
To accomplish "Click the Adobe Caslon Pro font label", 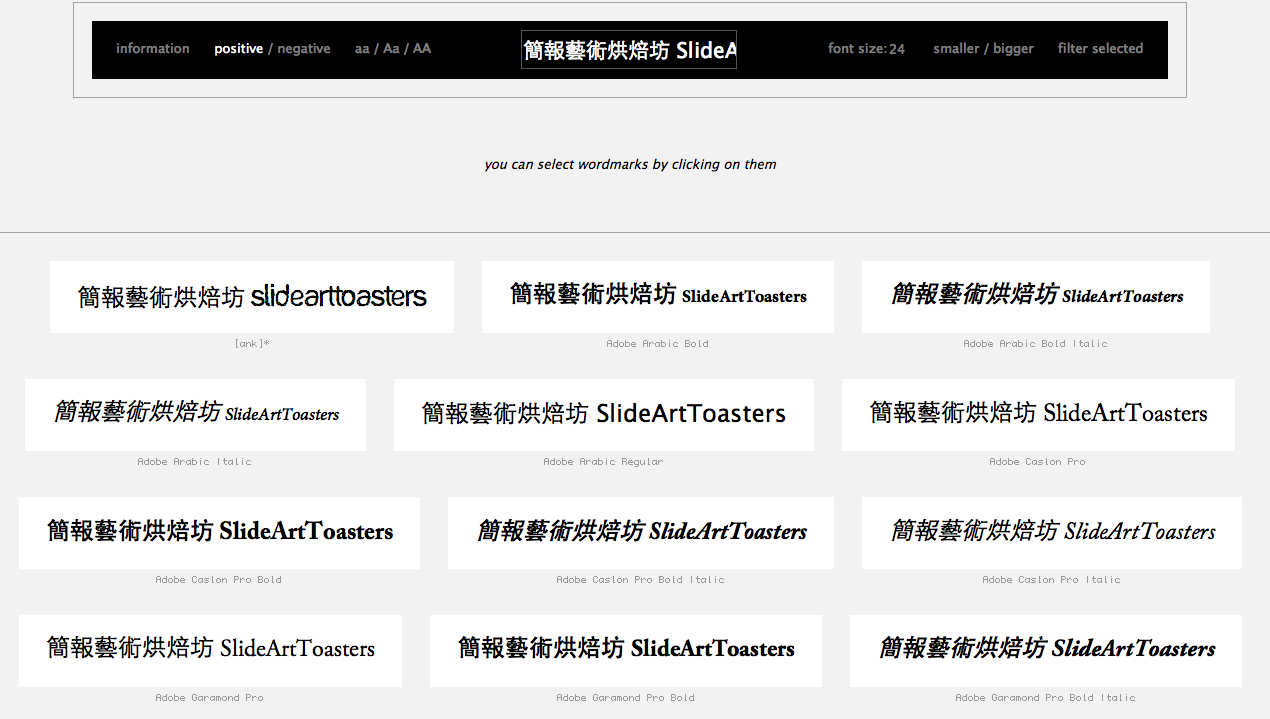I will pos(1038,462).
